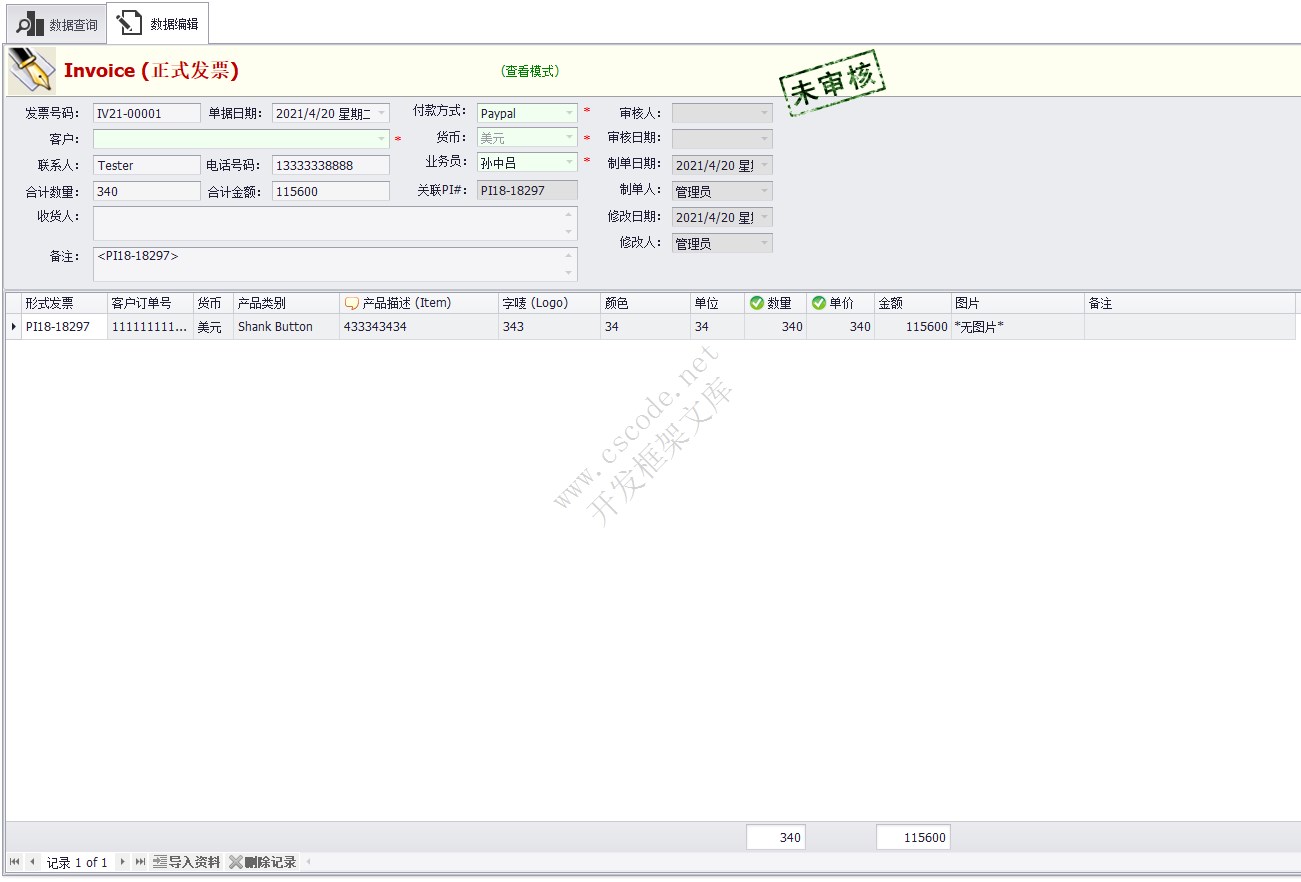This screenshot has height=882, width=1301.
Task: Click 导入资料 import data button
Action: coord(187,862)
